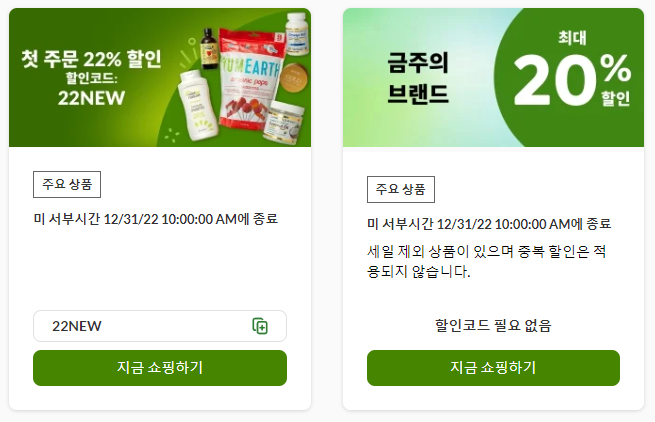This screenshot has width=655, height=422.
Task: Click the 세일 제외 상품 notice text
Action: [x=486, y=262]
